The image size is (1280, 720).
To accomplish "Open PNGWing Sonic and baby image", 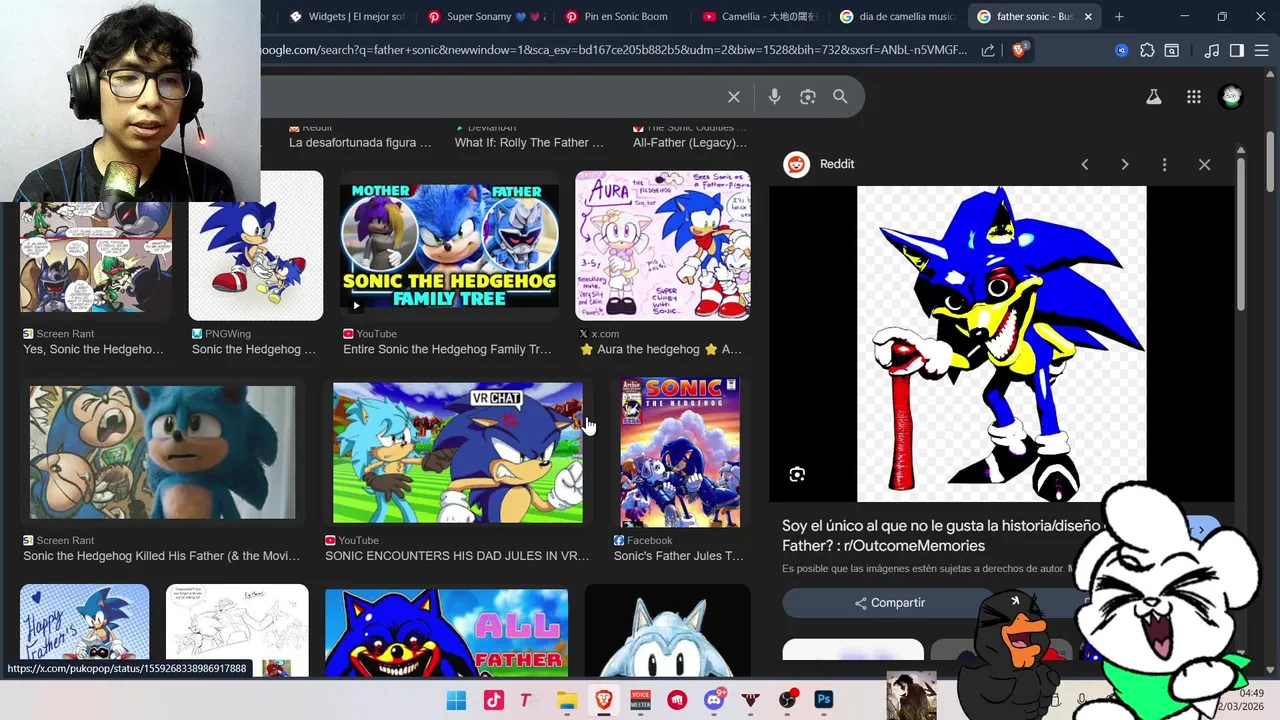I will pyautogui.click(x=256, y=245).
